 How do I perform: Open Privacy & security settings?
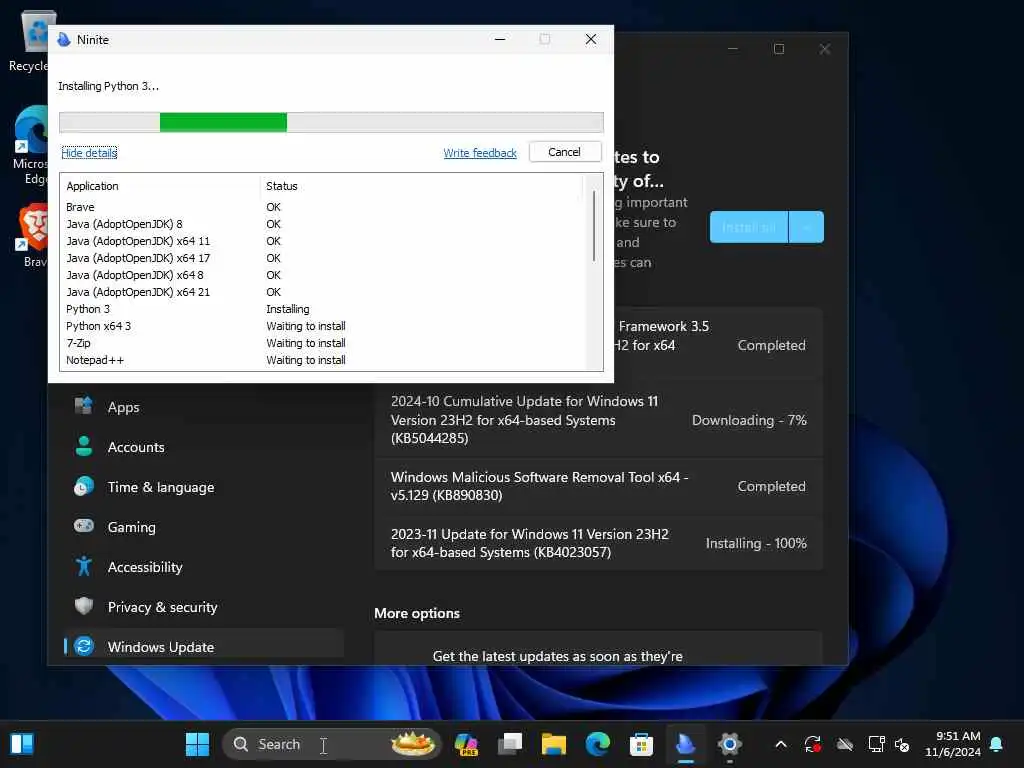204,607
